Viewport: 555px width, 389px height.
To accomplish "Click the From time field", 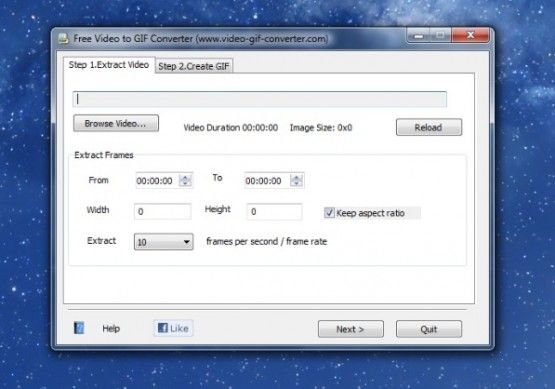I will coord(164,181).
